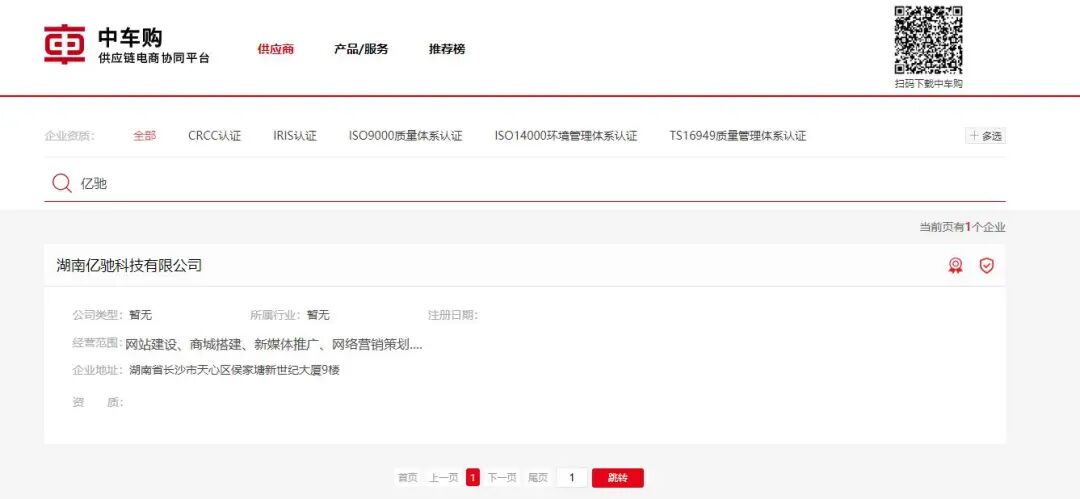Click the 所属行业 label
Screen dimensions: 1080x499
pyautogui.click(x=276, y=316)
